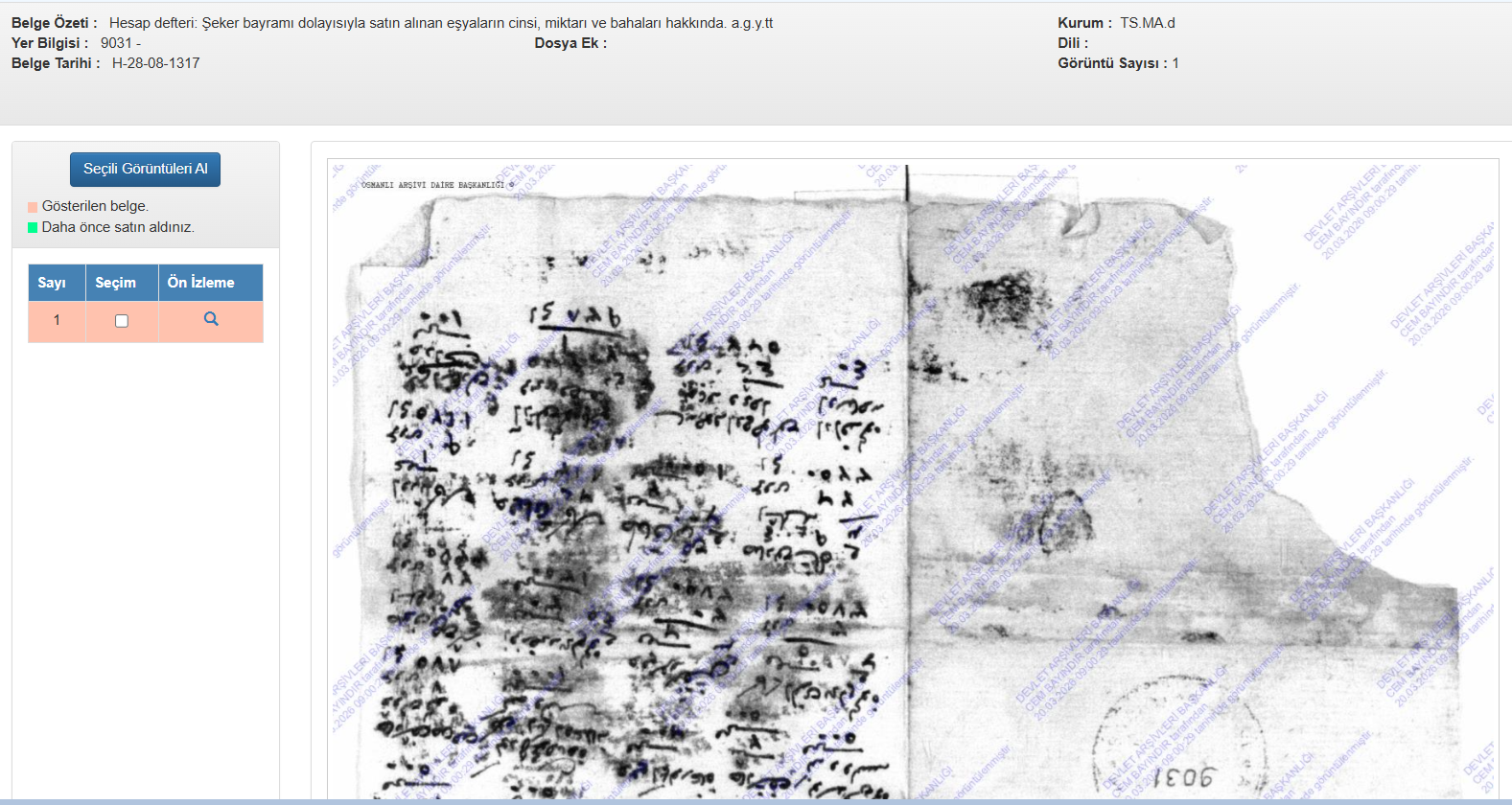Select the Seçim column header
Image resolution: width=1512 pixels, height=805 pixels.
116,283
